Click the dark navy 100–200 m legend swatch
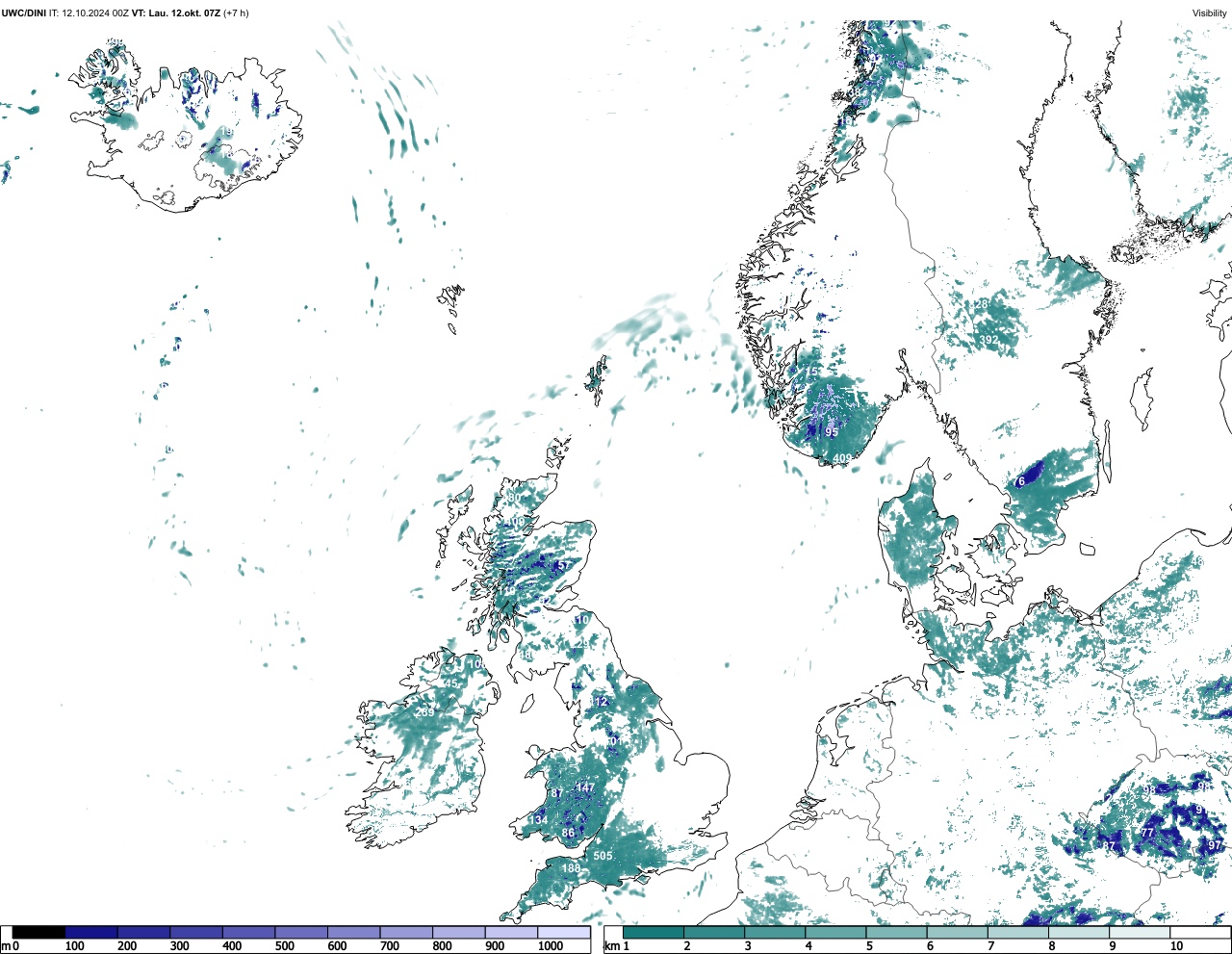The image size is (1232, 954). (91, 932)
